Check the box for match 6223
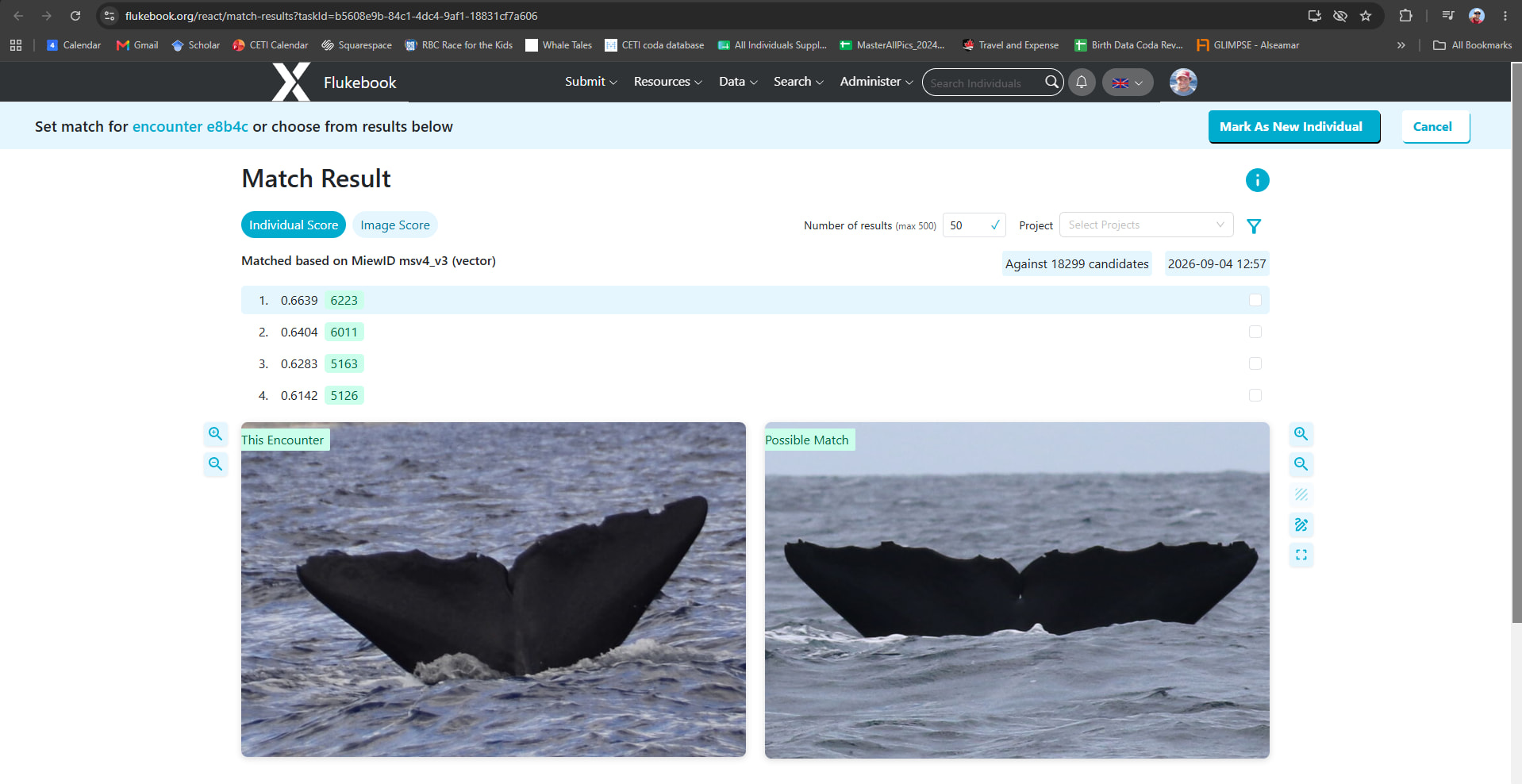The width and height of the screenshot is (1522, 784). tap(1255, 300)
